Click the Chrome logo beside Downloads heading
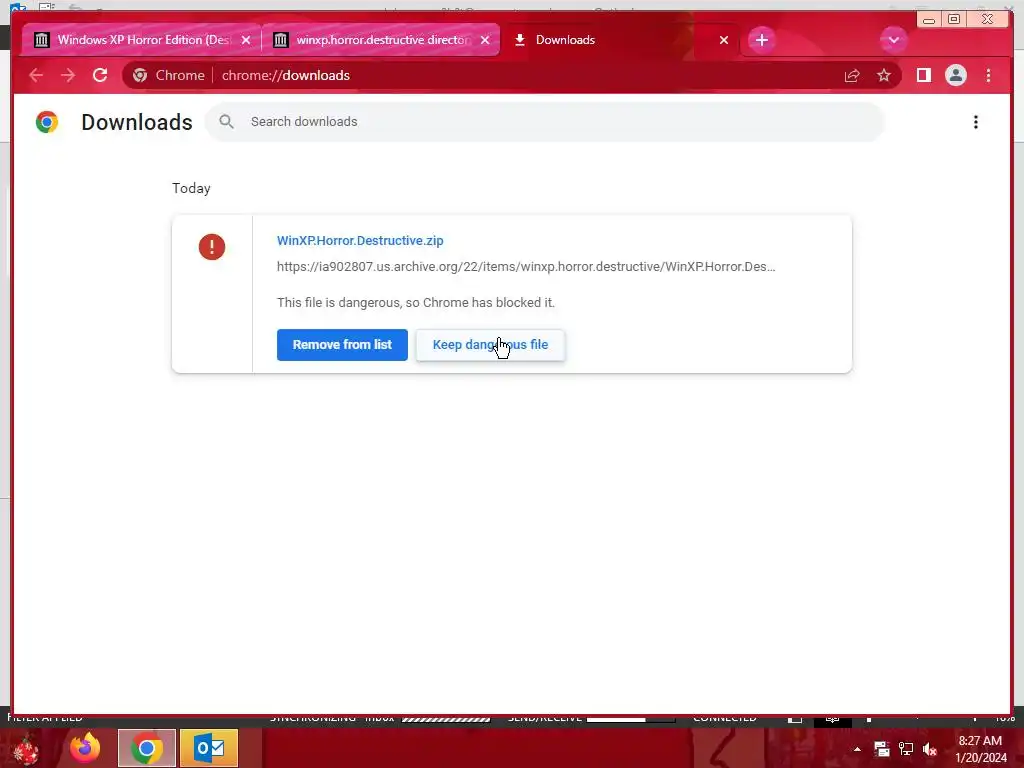 (x=46, y=122)
